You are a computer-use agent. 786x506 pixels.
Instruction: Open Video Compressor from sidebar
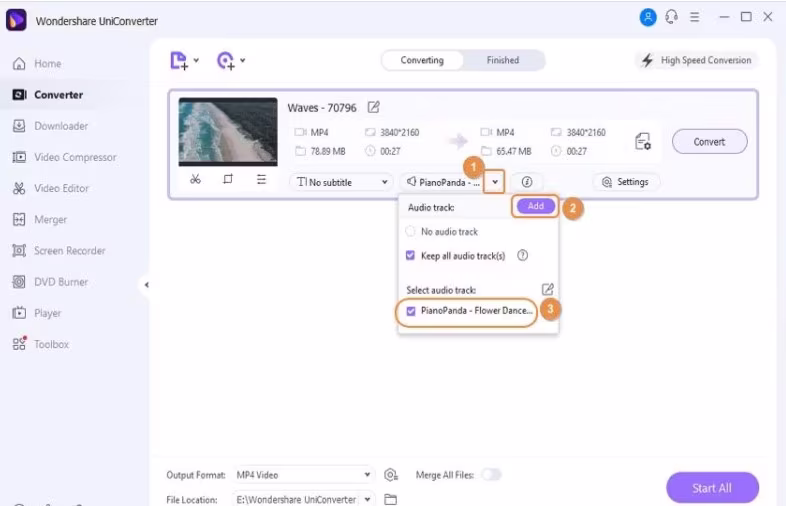pyautogui.click(x=64, y=157)
